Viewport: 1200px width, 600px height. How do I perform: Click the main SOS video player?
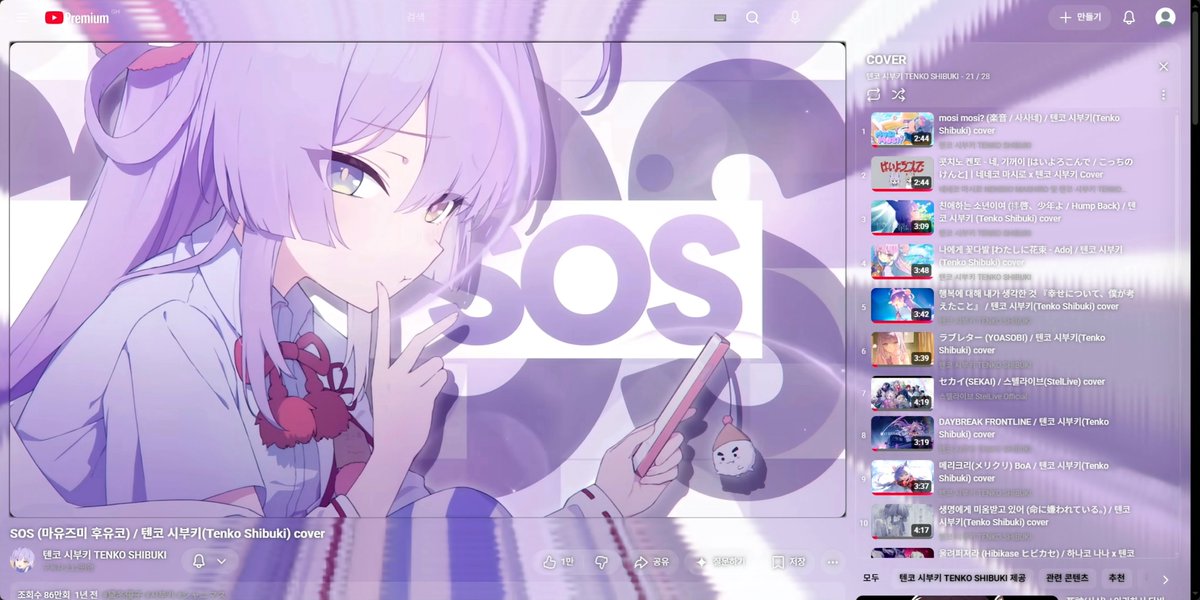pos(428,279)
